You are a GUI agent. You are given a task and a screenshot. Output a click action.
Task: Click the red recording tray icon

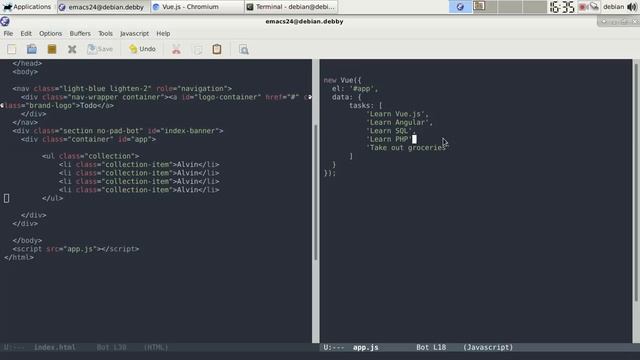click(583, 7)
